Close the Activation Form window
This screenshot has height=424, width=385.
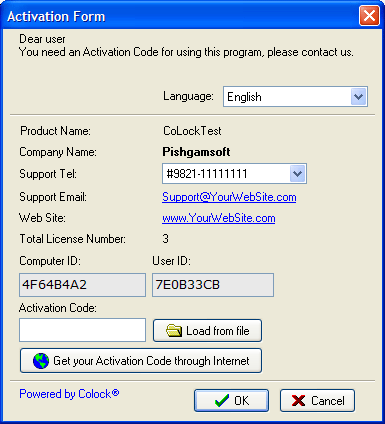pos(369,16)
